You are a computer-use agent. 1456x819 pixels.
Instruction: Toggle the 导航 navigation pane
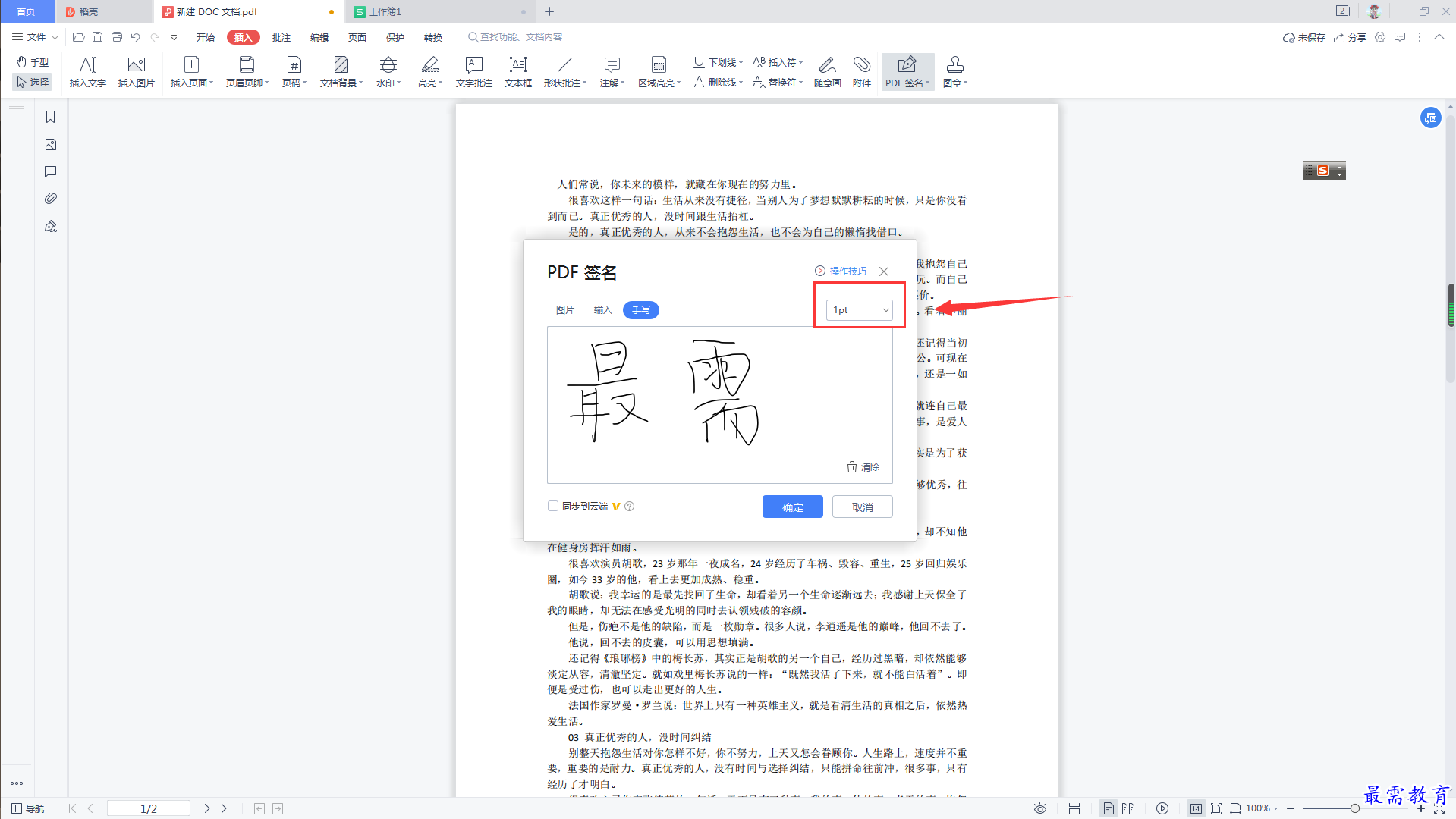[28, 808]
